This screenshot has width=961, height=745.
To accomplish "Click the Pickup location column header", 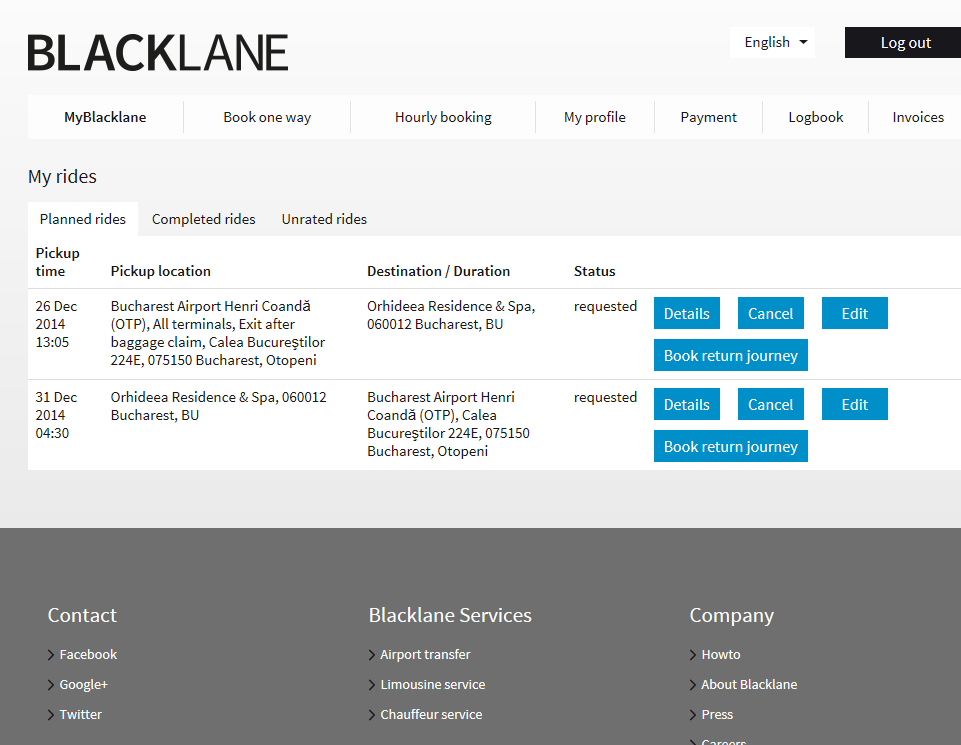I will coord(161,271).
